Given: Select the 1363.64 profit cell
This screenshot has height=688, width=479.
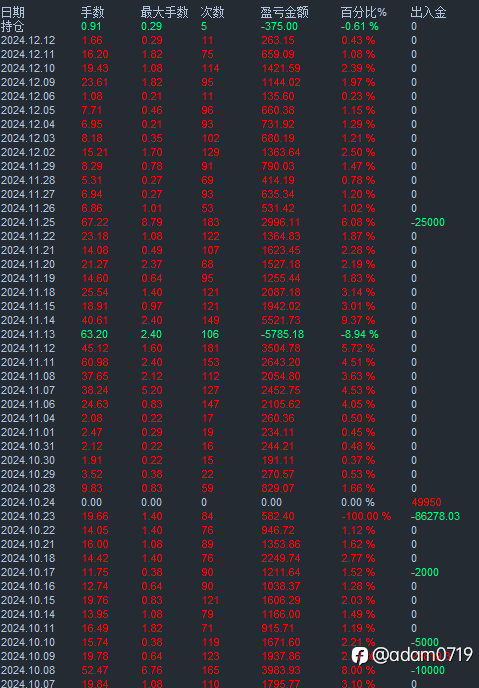Looking at the screenshot, I should point(281,153).
